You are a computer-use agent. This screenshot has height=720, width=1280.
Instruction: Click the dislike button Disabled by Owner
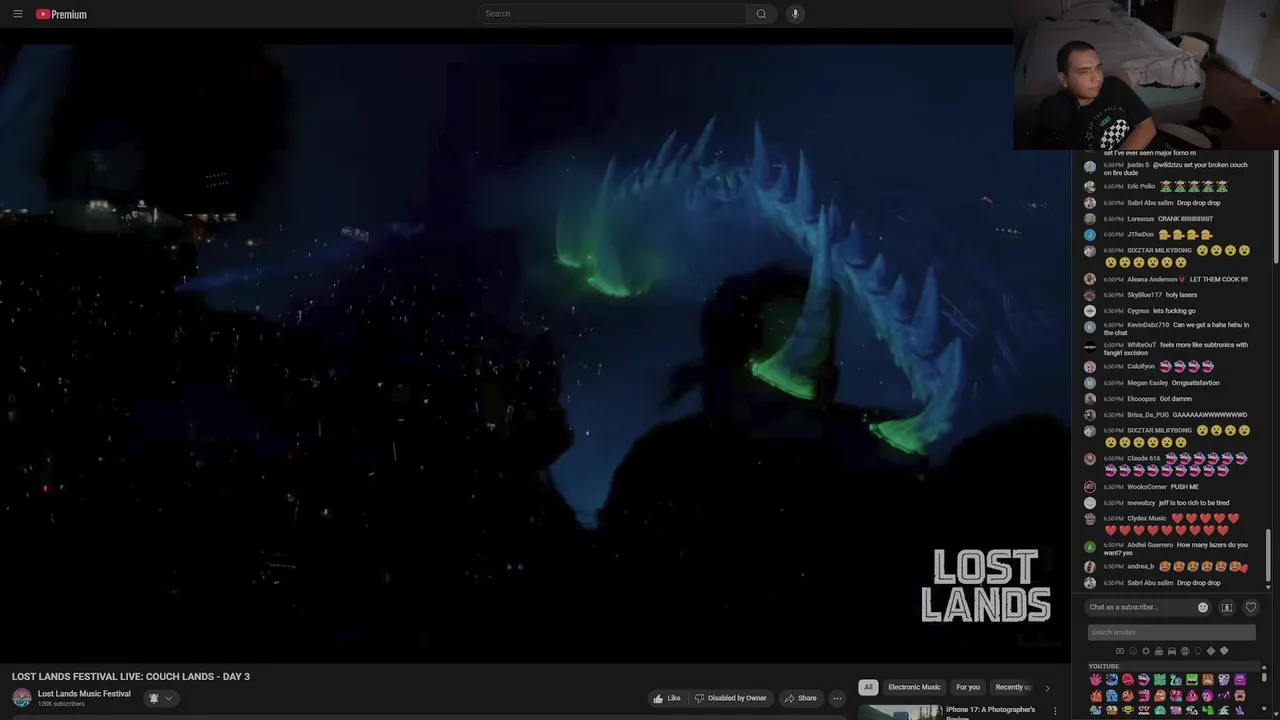coord(730,698)
